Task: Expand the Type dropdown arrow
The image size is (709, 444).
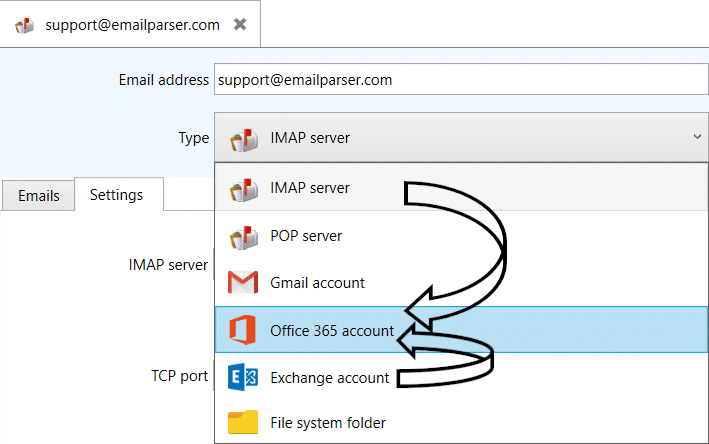Action: click(x=697, y=137)
